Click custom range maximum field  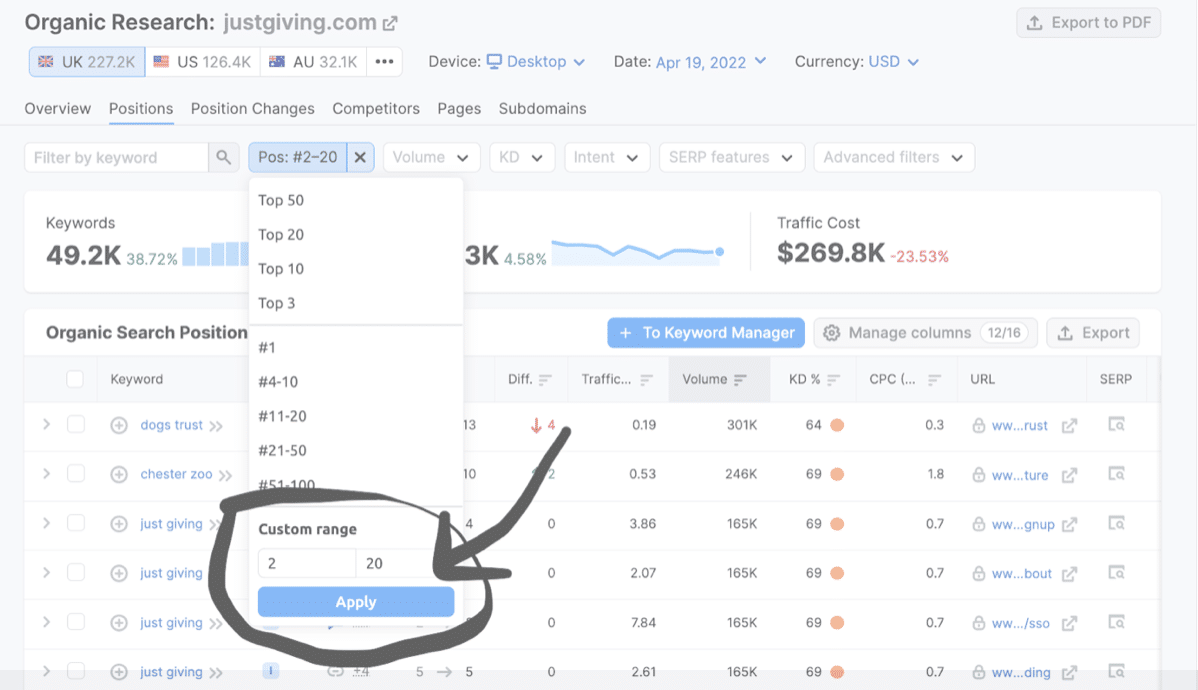pyautogui.click(x=405, y=564)
